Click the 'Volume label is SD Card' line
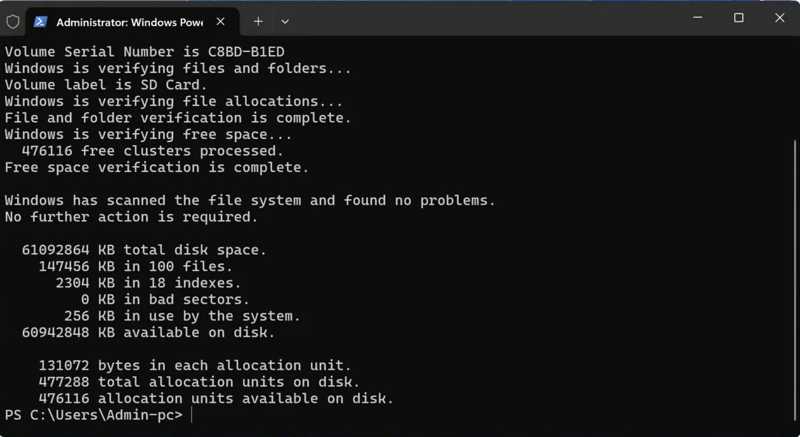 pyautogui.click(x=106, y=85)
